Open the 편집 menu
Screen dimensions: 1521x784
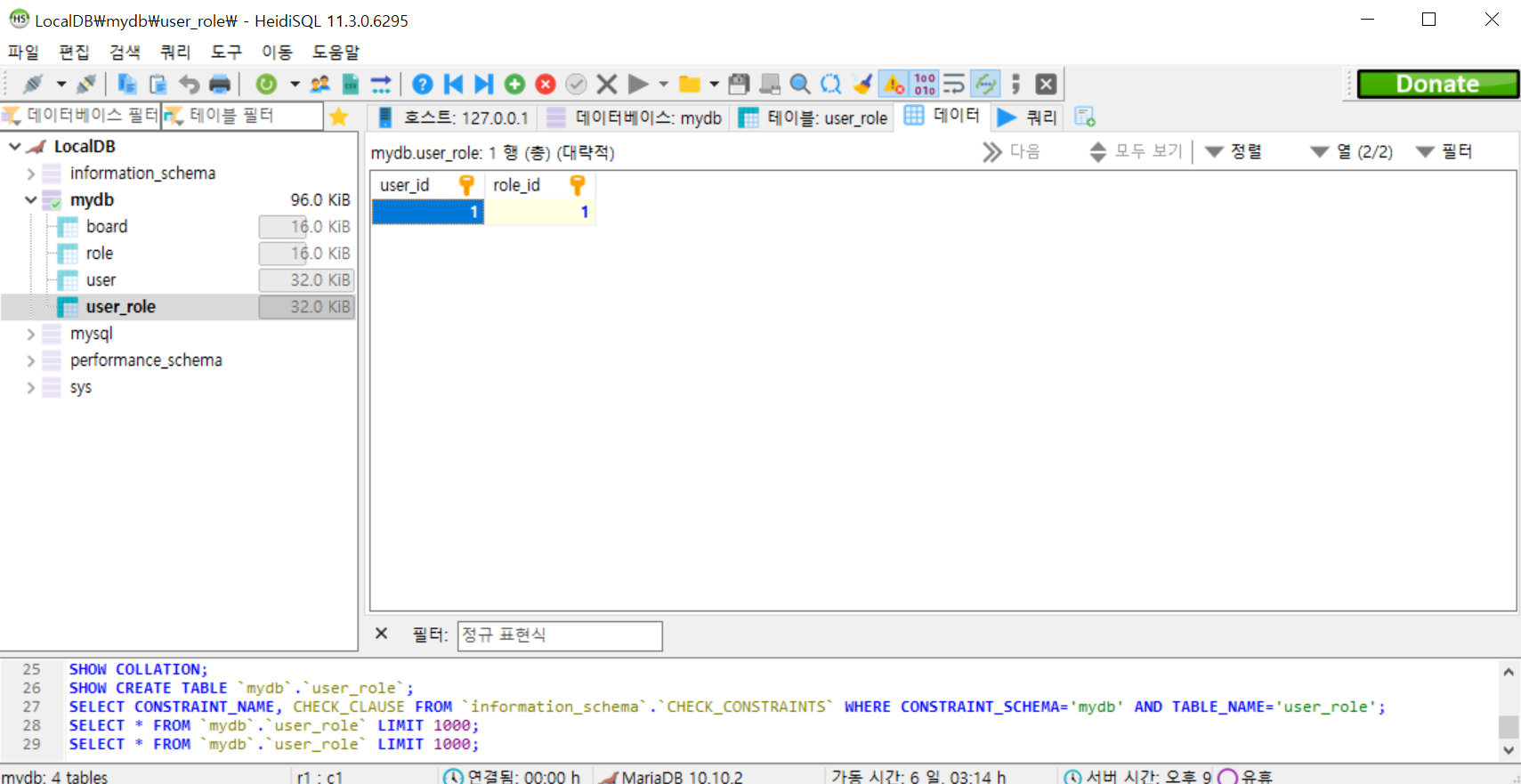(74, 52)
